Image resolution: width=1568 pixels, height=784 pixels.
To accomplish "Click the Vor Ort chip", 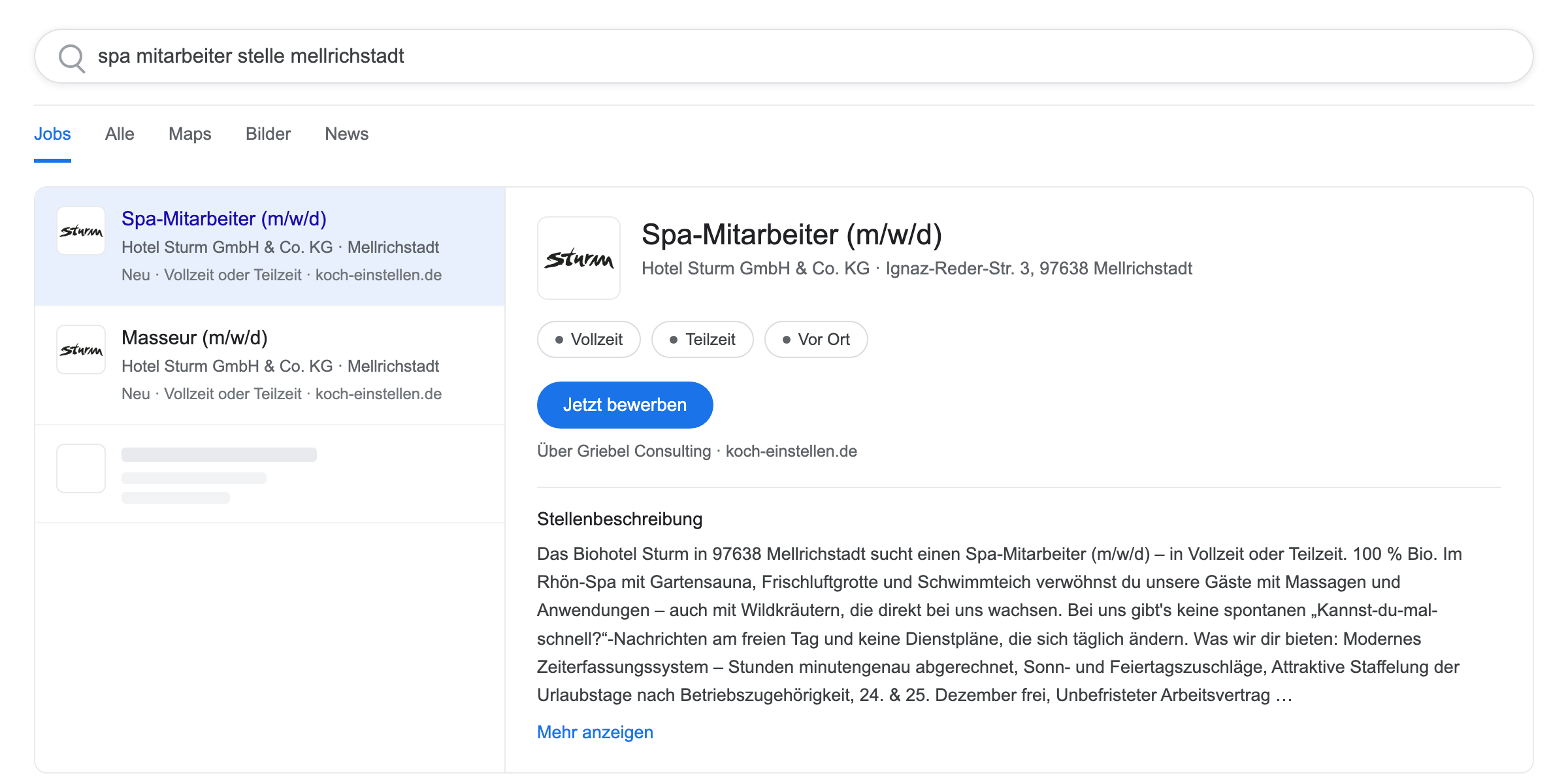I will click(x=816, y=340).
